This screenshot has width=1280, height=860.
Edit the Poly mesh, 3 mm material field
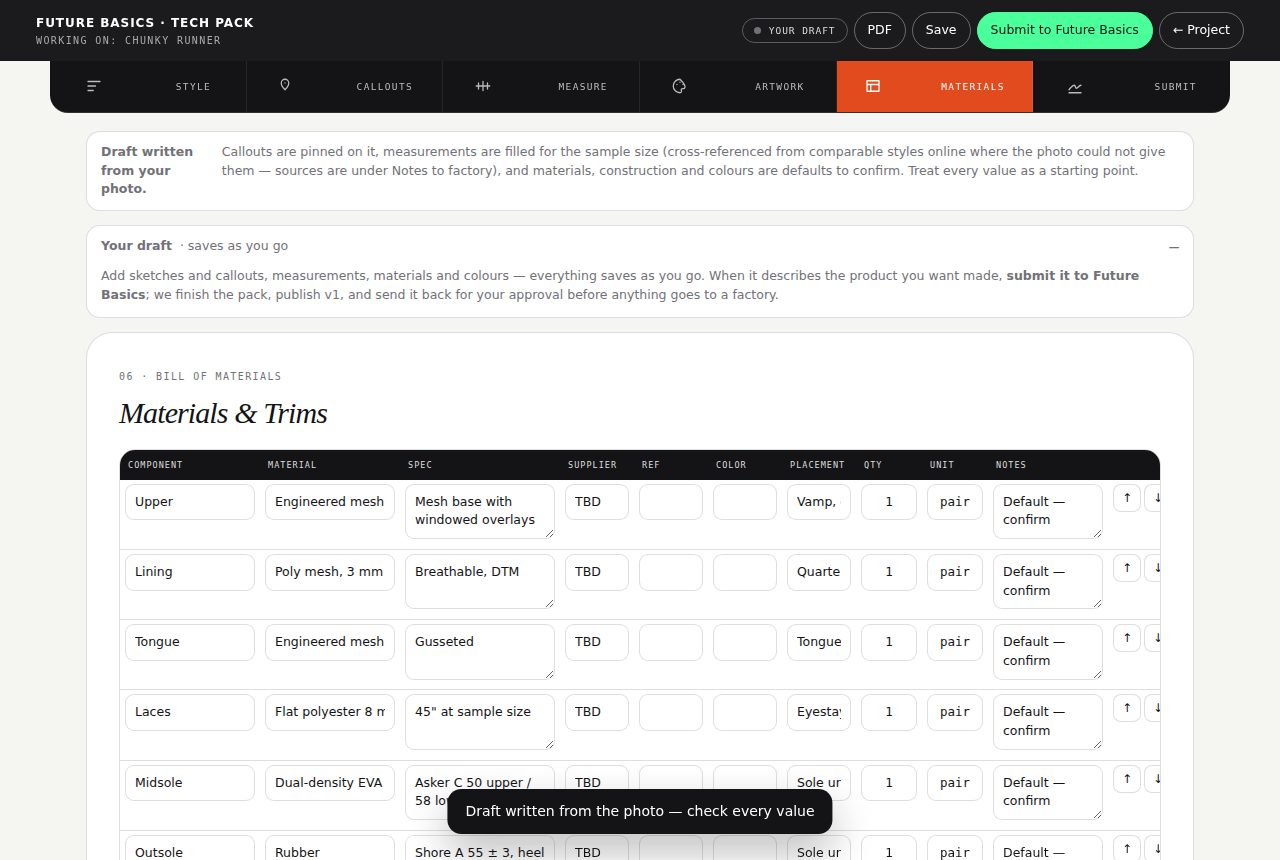point(330,572)
